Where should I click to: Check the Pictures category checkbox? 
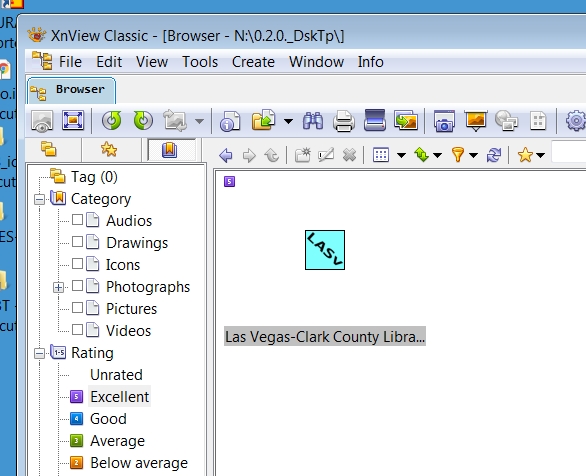[77, 307]
